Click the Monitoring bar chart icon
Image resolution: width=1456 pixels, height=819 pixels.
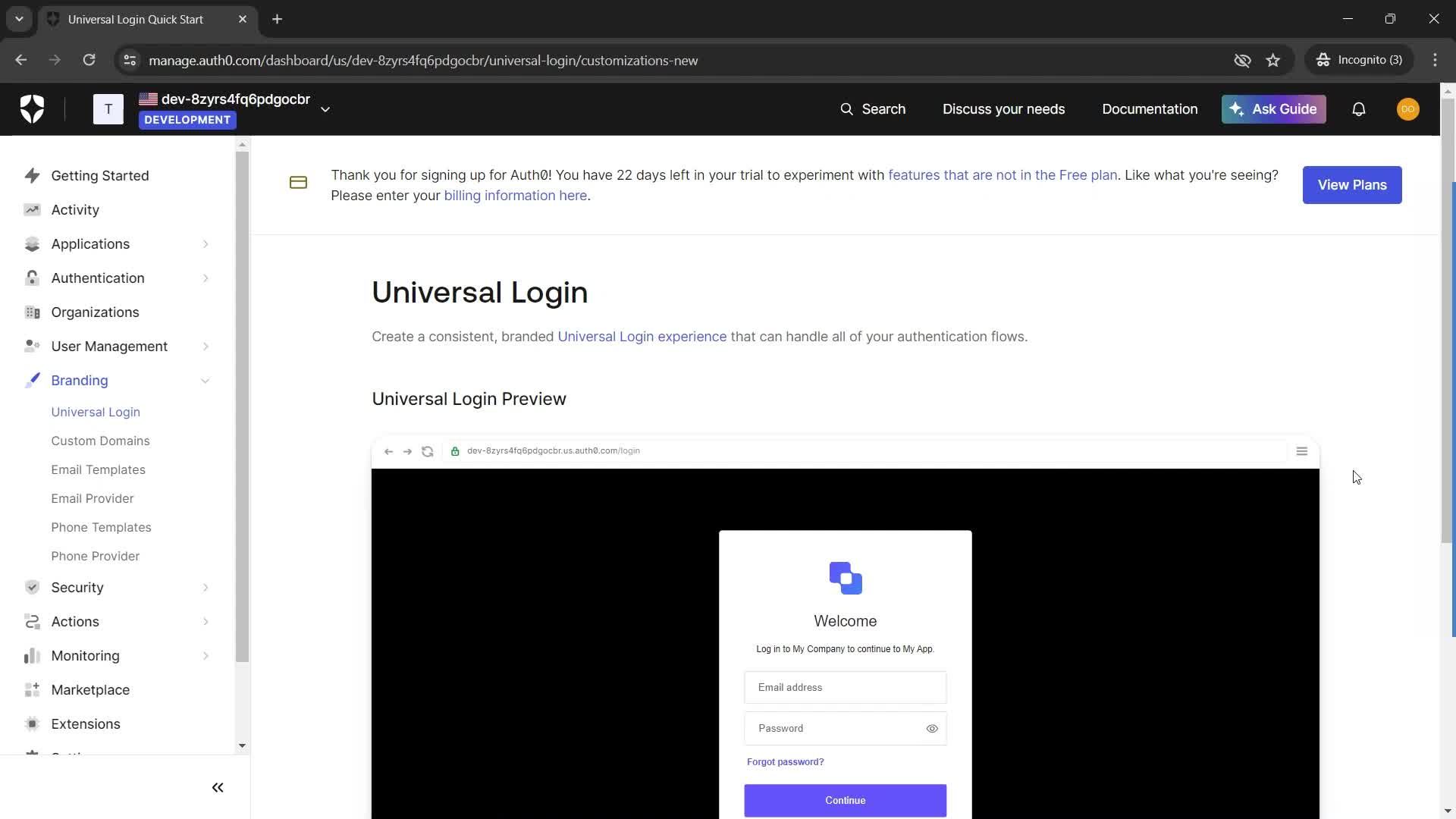(32, 656)
